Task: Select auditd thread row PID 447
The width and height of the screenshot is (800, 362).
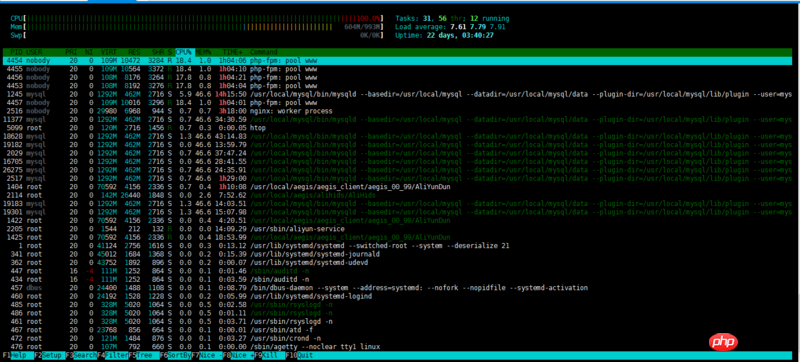Action: coord(398,271)
